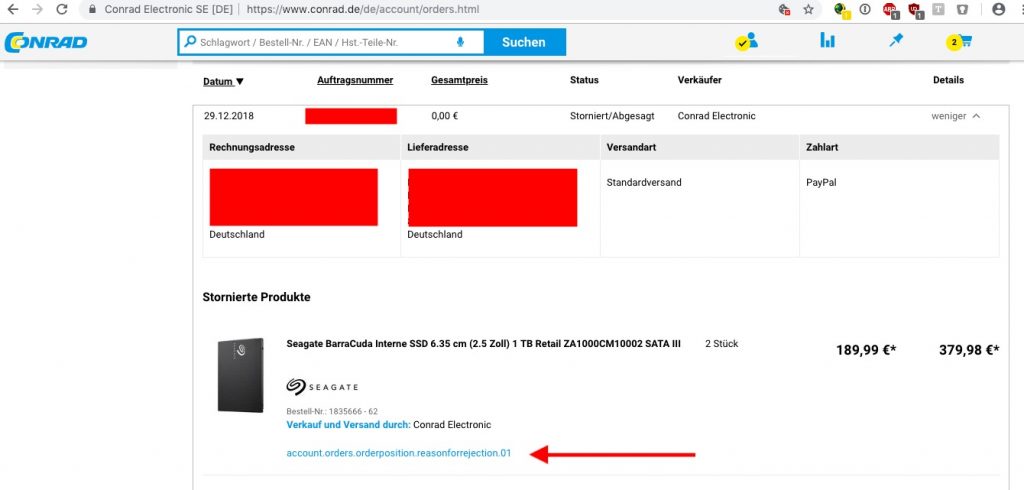Screen dimensions: 1024x490
Task: Open the green globe extension icon
Action: pyautogui.click(x=842, y=10)
